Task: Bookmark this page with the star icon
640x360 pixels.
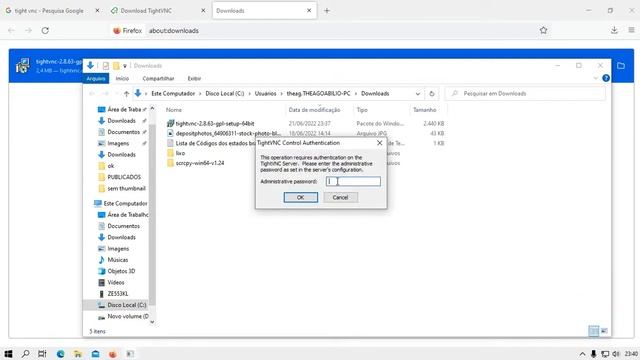Action: pyautogui.click(x=543, y=30)
